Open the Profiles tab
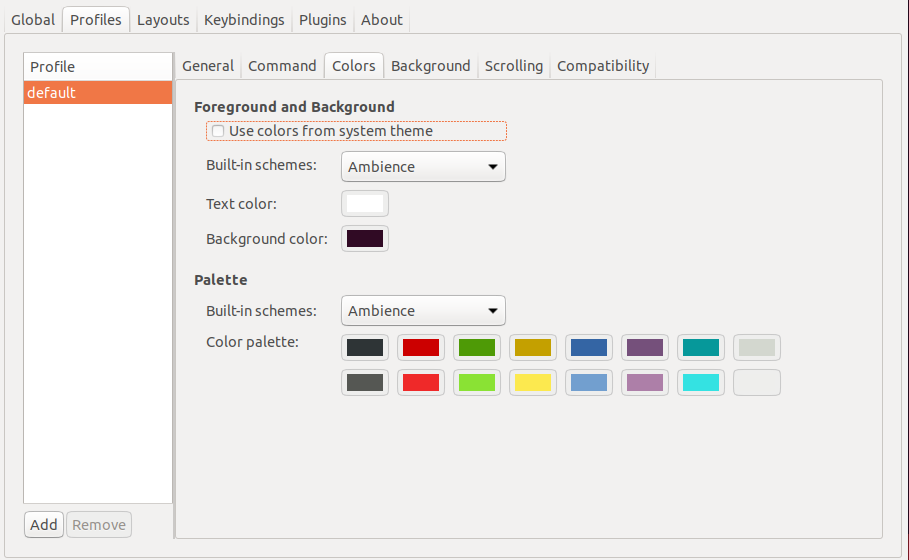 point(96,20)
